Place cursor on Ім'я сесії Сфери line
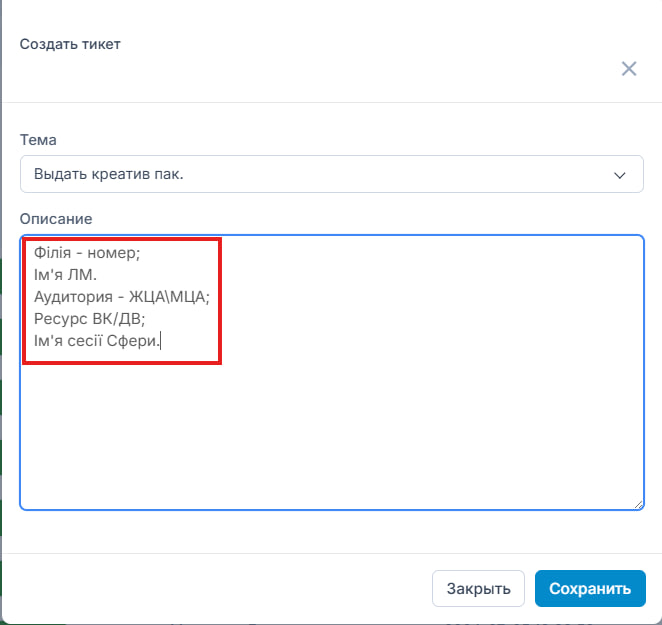 (97, 342)
